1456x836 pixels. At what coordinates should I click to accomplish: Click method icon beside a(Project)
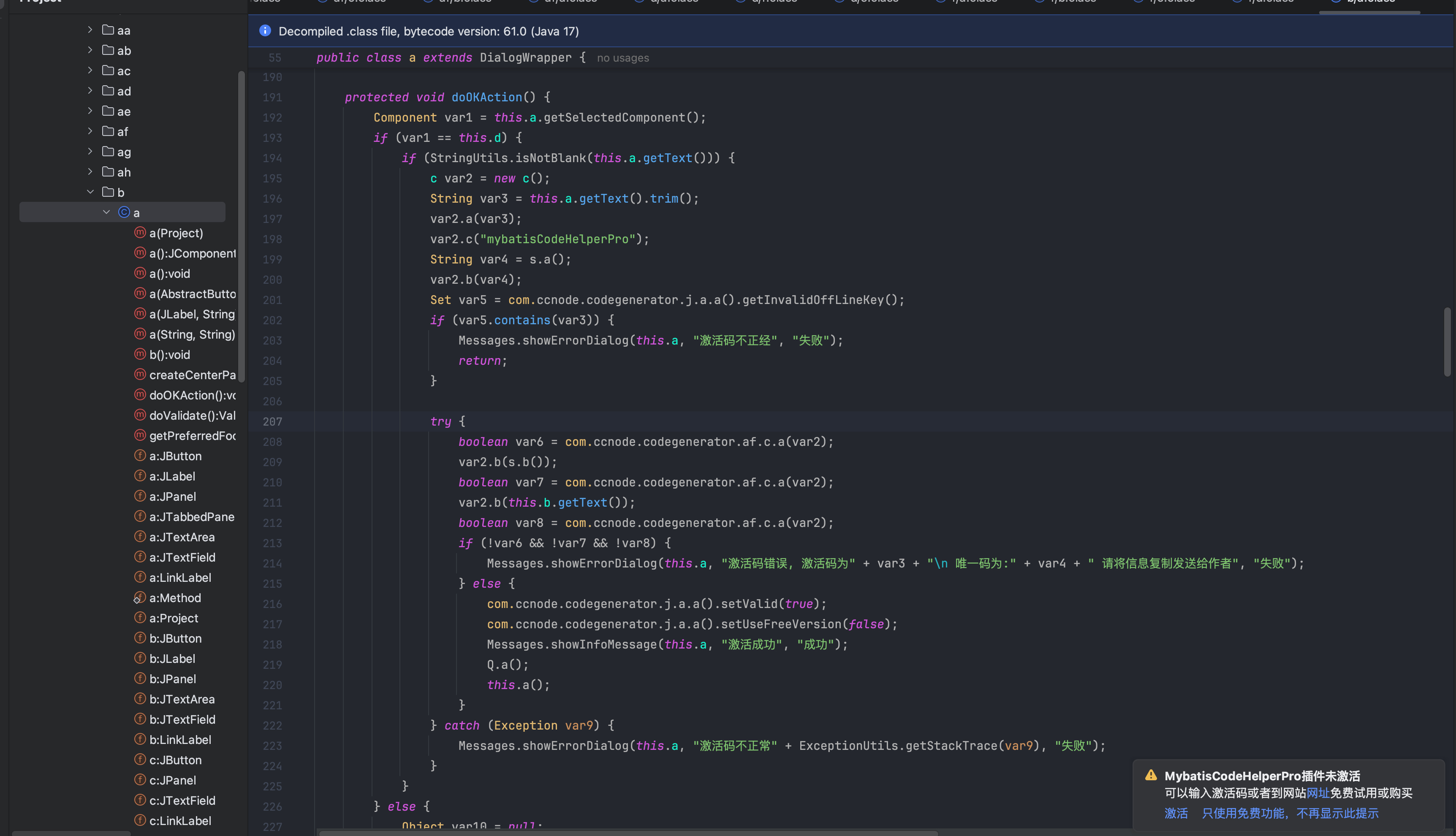coord(139,233)
